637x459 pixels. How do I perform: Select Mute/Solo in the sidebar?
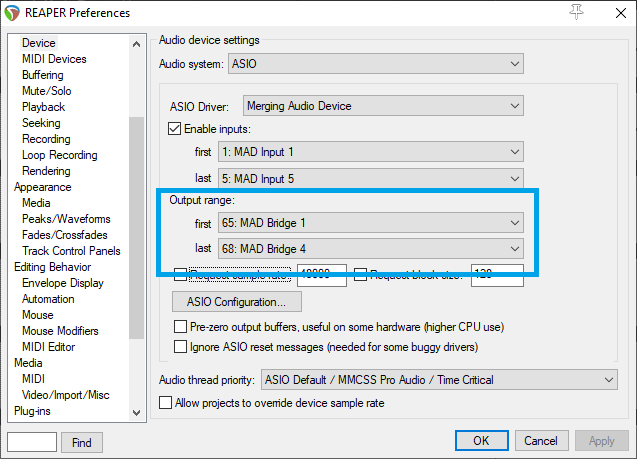(x=47, y=91)
